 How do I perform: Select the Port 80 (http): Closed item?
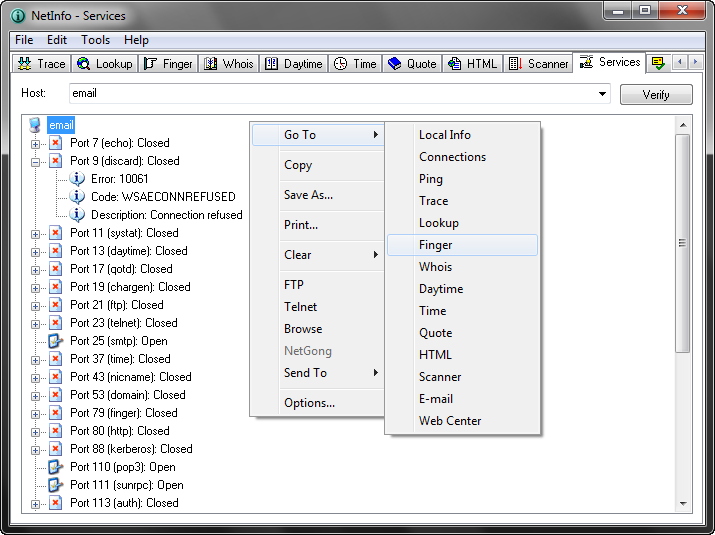119,431
